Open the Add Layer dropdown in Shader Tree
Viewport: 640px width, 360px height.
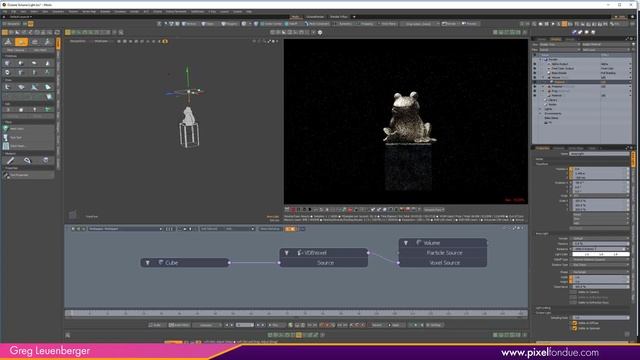click(606, 50)
